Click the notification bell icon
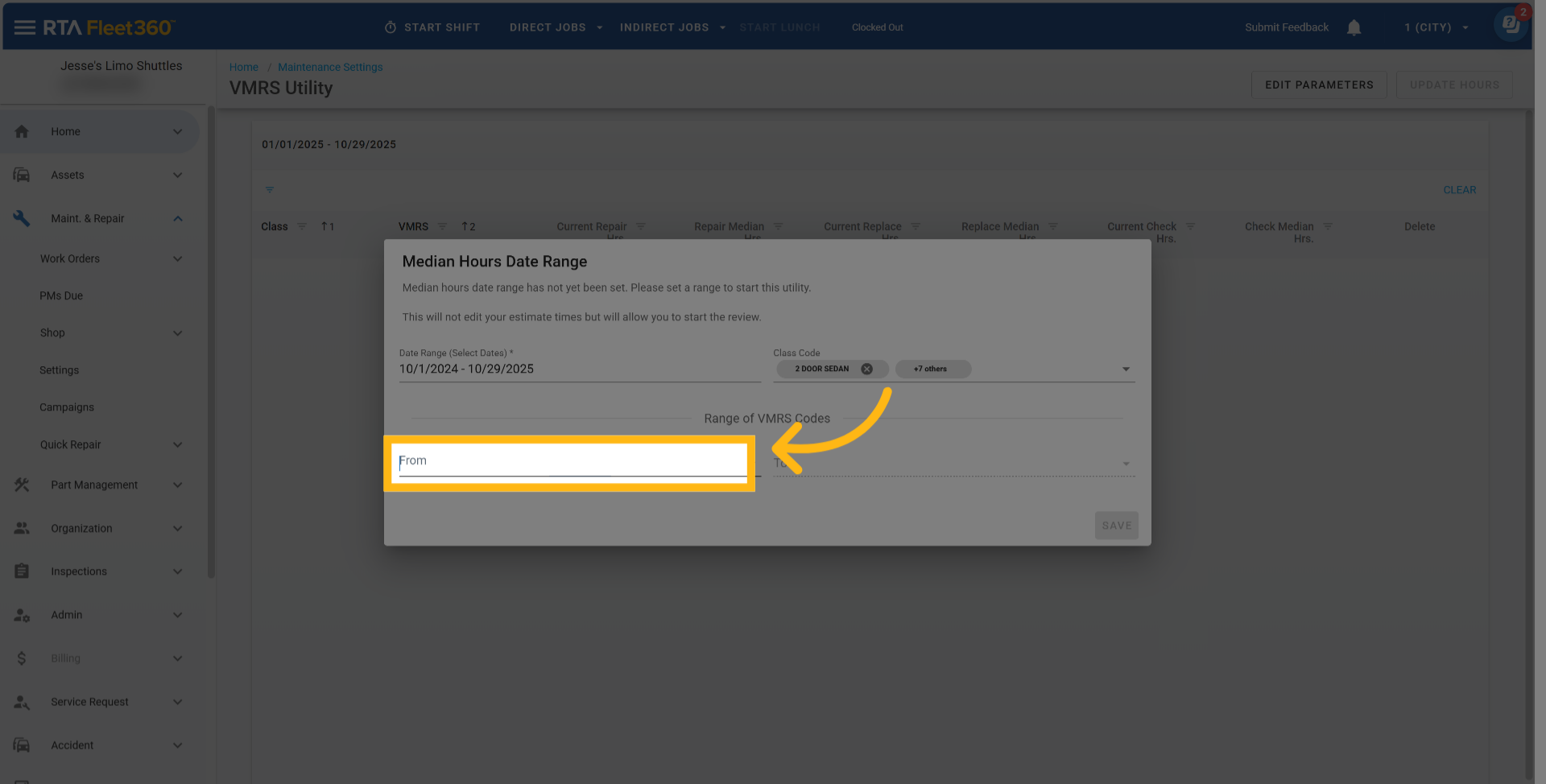This screenshot has height=784, width=1546. click(x=1354, y=27)
